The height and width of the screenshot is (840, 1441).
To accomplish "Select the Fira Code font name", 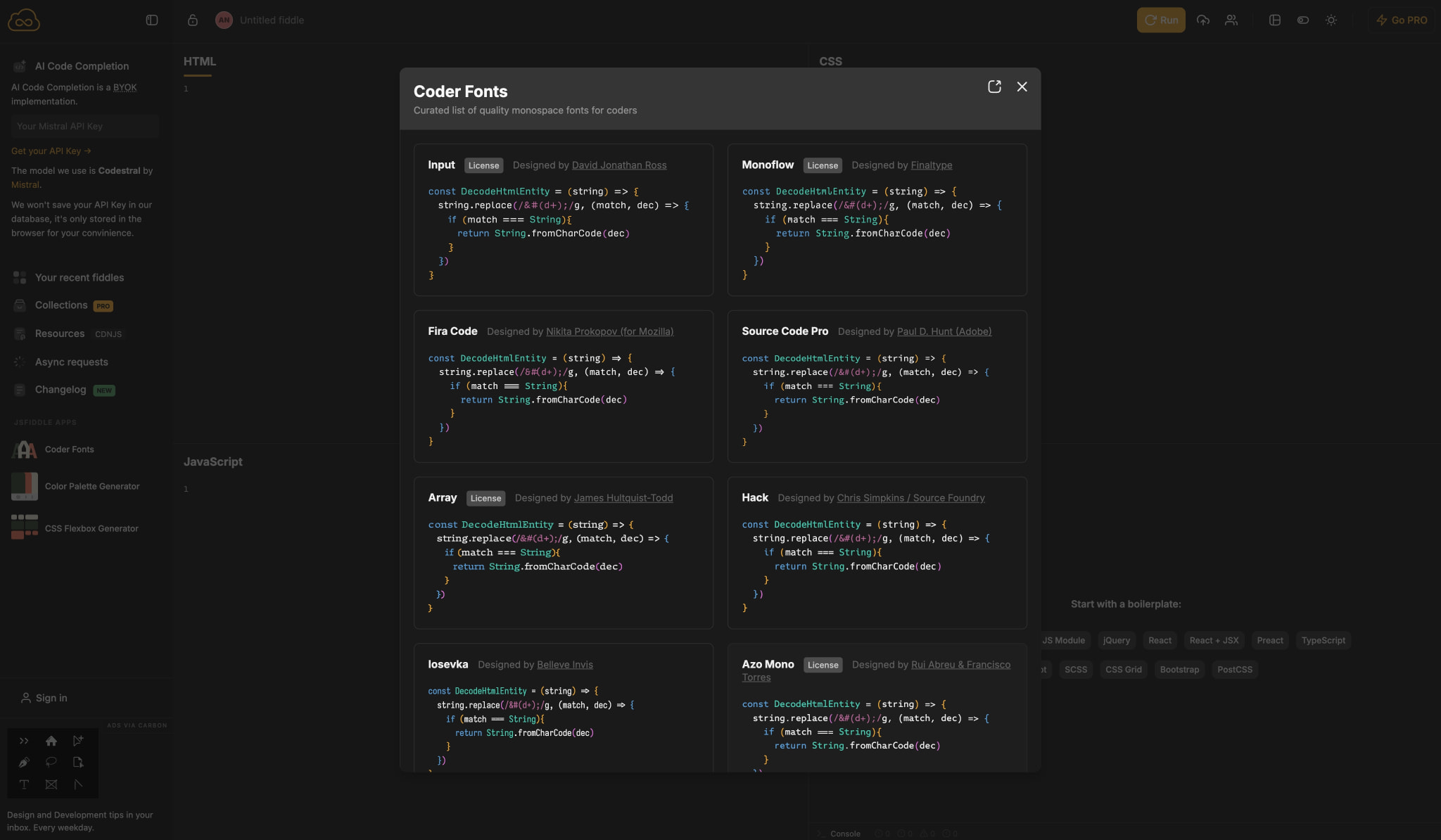I will 452,331.
